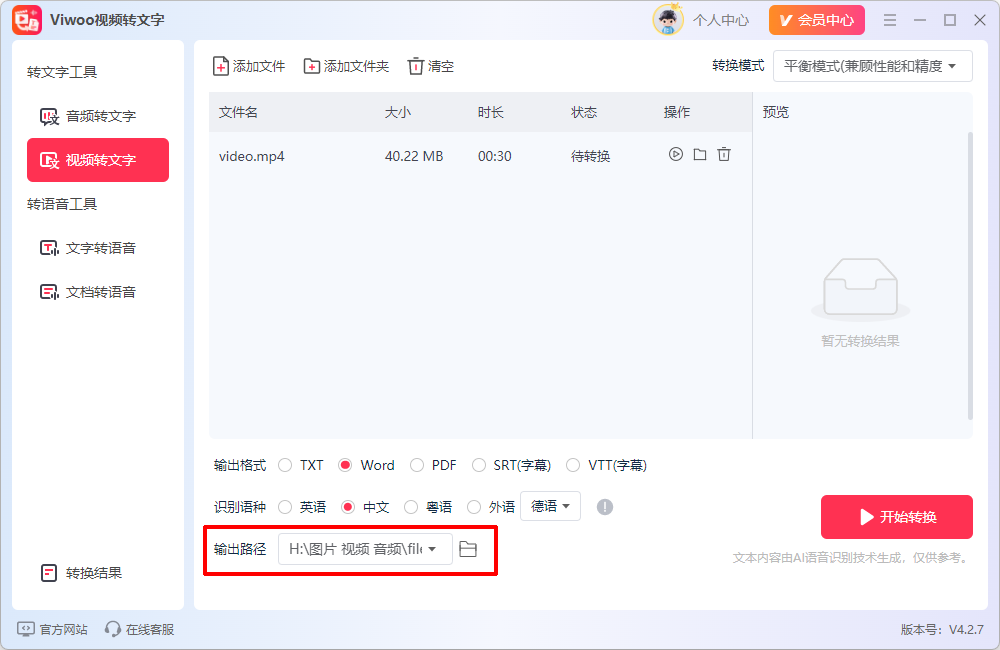1000x650 pixels.
Task: Switch to 视频转文字 tool
Action: 98,160
